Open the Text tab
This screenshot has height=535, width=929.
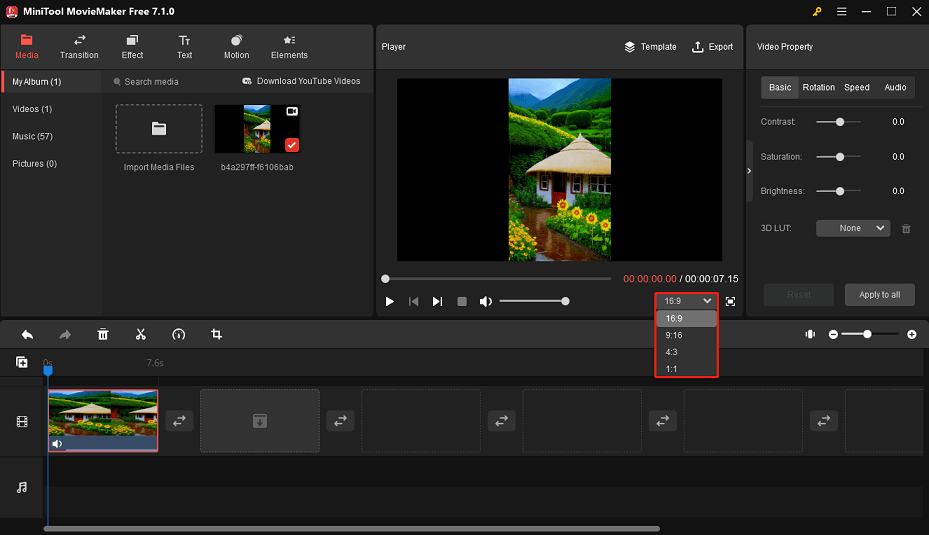(x=184, y=47)
